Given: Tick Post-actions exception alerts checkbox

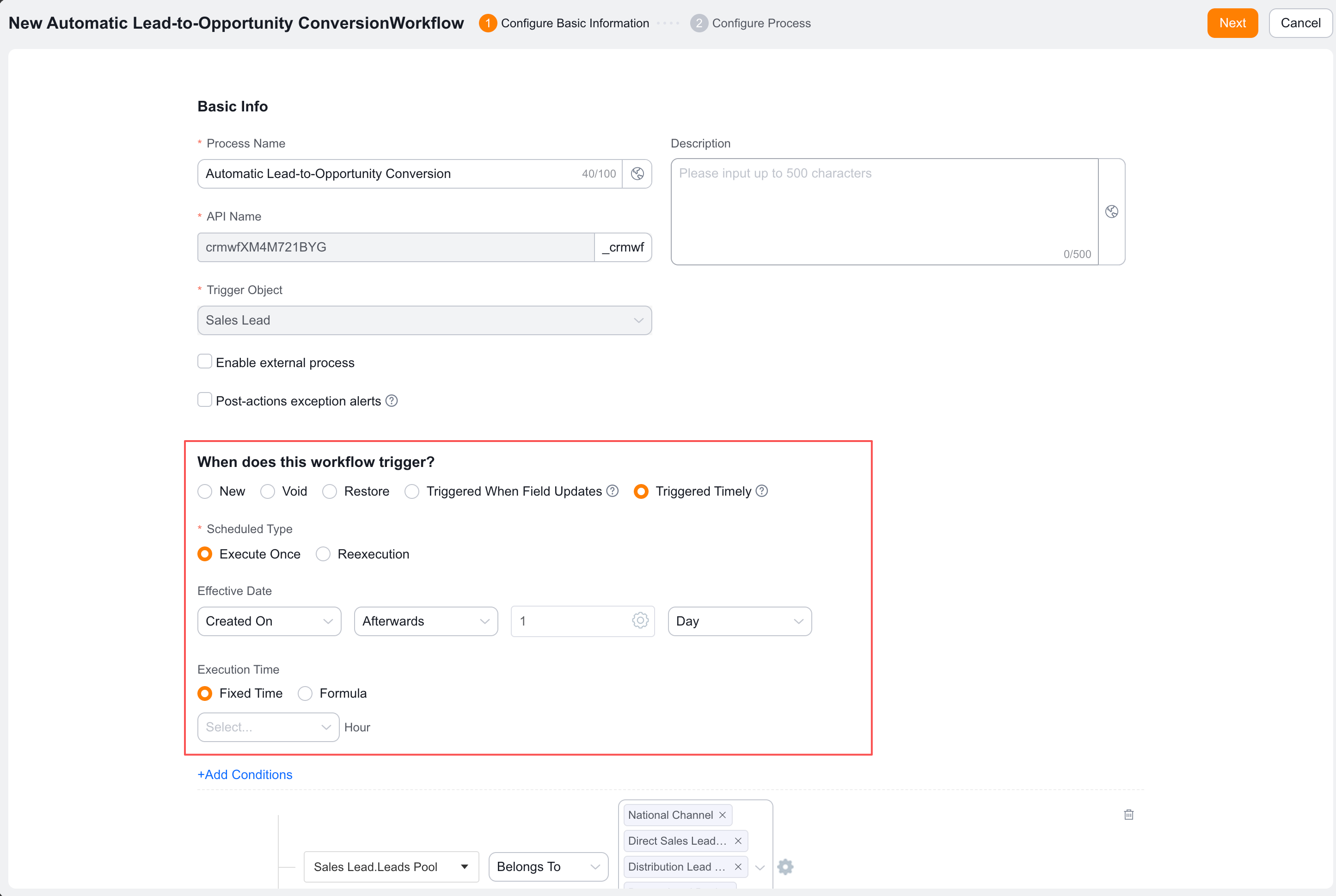Looking at the screenshot, I should point(205,400).
